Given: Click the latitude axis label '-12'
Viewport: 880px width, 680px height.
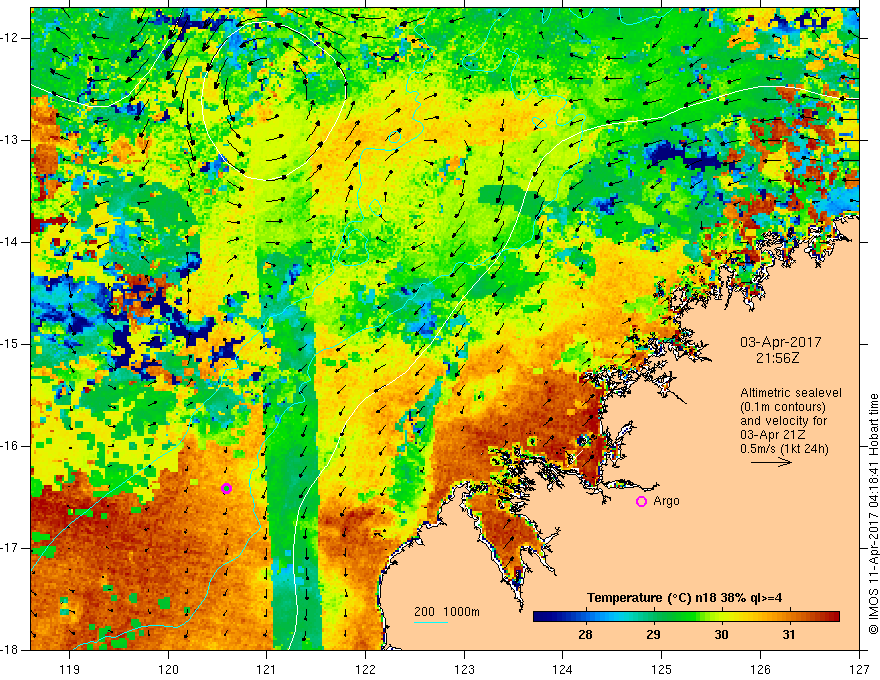Looking at the screenshot, I should point(11,38).
